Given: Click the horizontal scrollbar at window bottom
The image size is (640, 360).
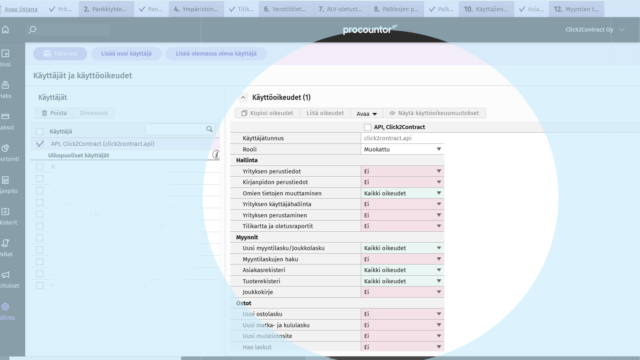Looking at the screenshot, I should [243, 358].
